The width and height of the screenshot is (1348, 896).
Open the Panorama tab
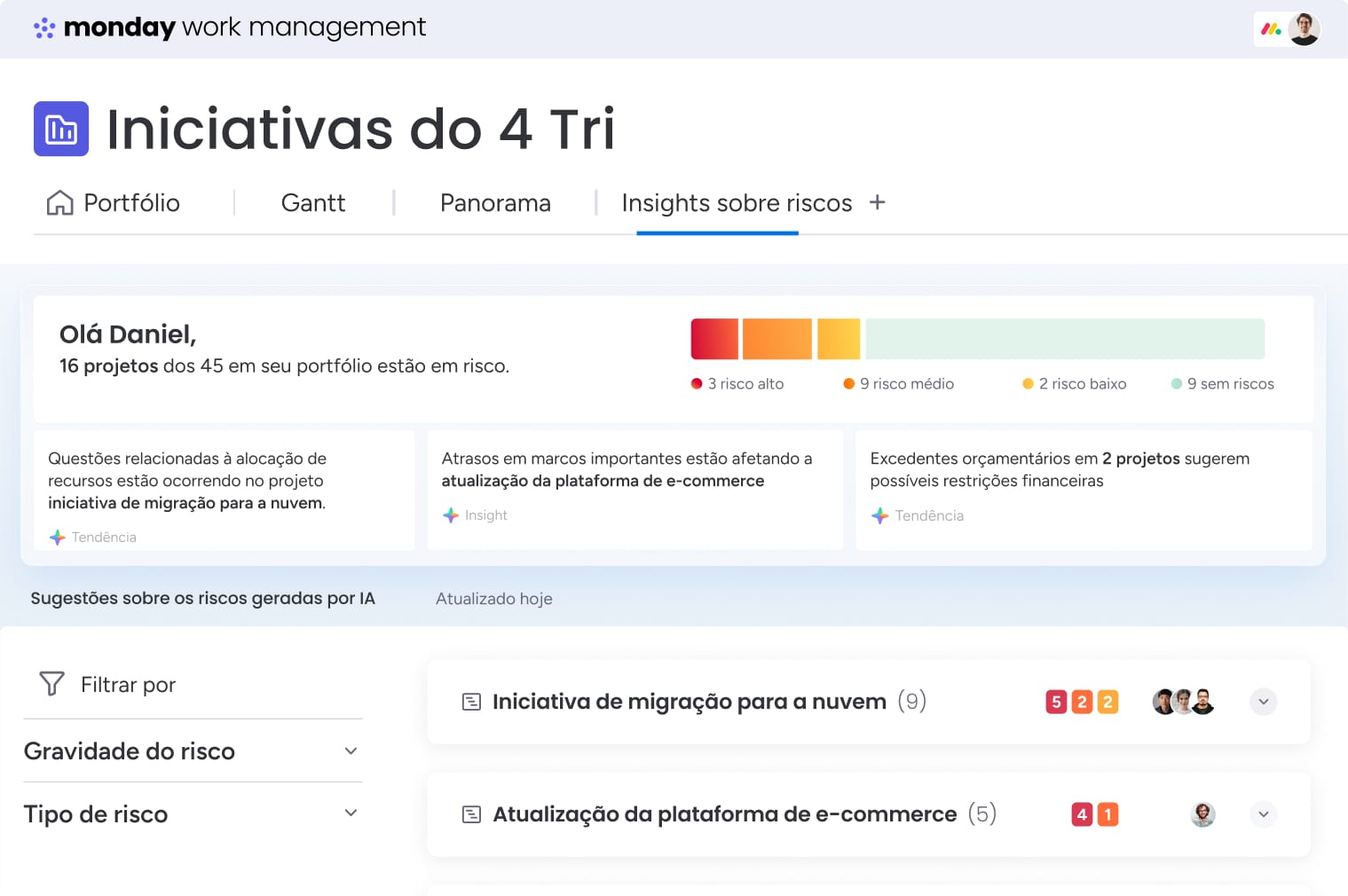[495, 203]
